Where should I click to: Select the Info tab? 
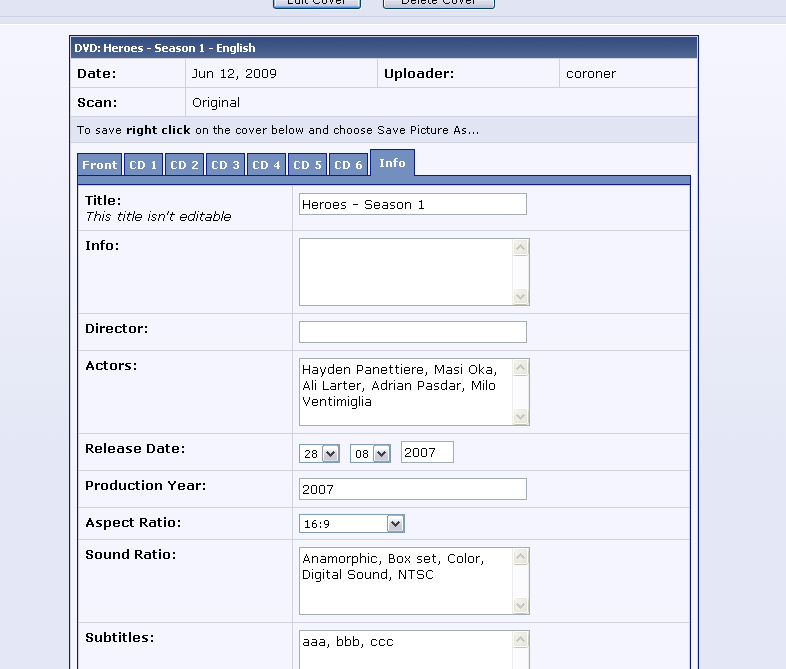coord(392,163)
